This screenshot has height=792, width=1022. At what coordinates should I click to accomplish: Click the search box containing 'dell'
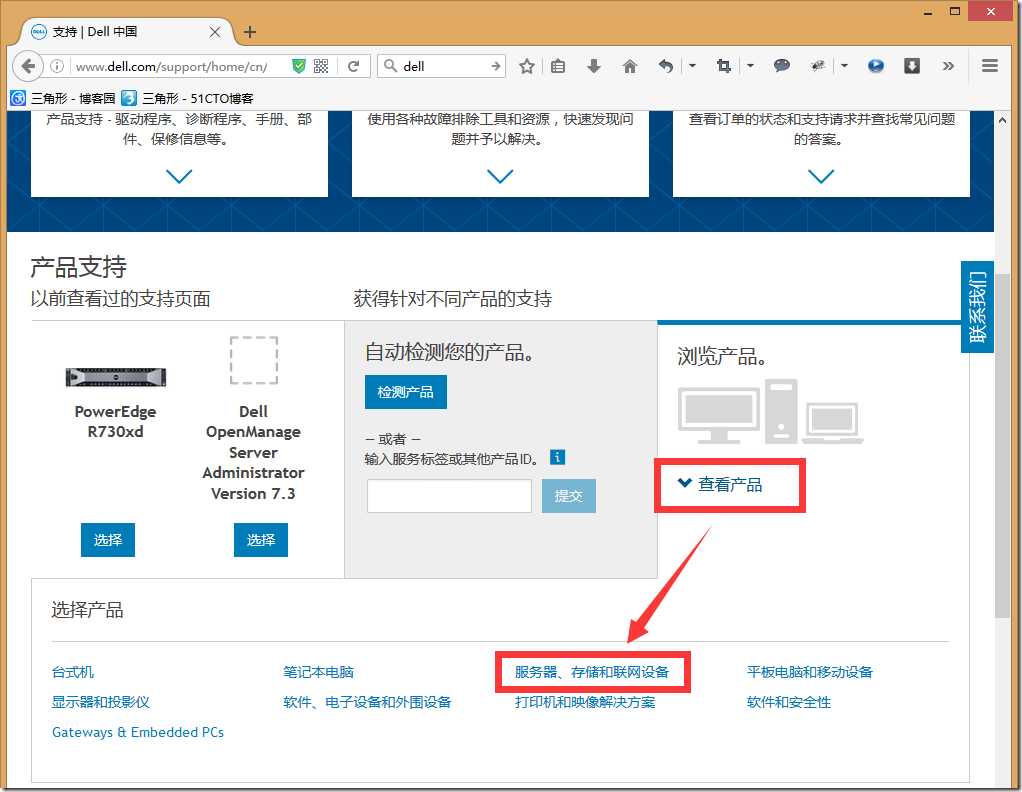point(441,66)
